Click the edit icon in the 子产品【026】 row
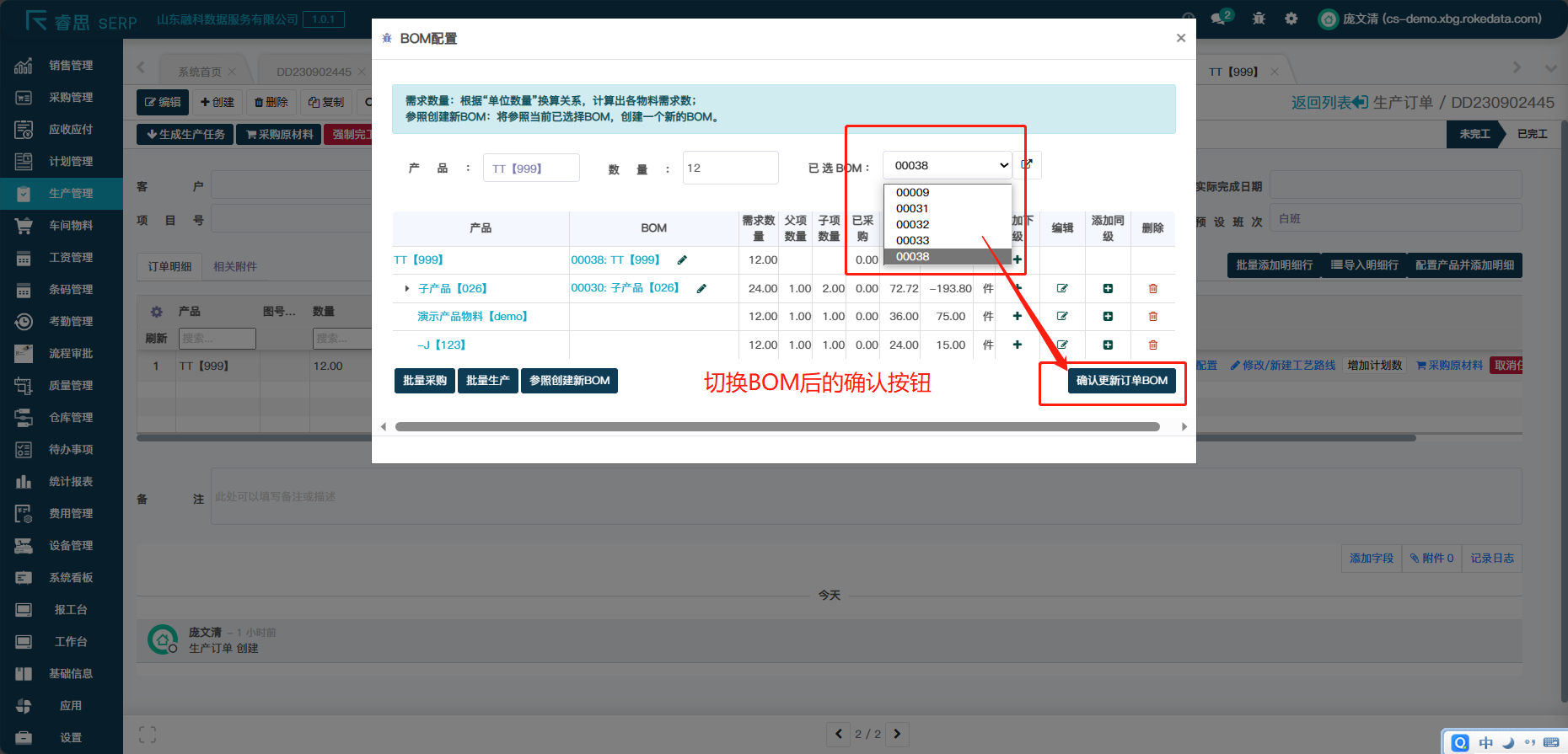 pyautogui.click(x=1062, y=289)
